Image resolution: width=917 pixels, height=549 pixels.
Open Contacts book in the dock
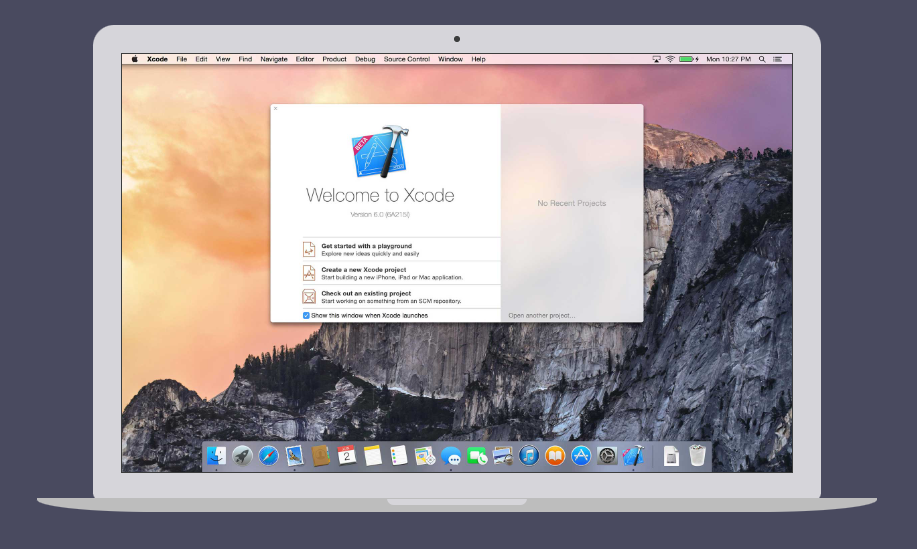point(320,455)
